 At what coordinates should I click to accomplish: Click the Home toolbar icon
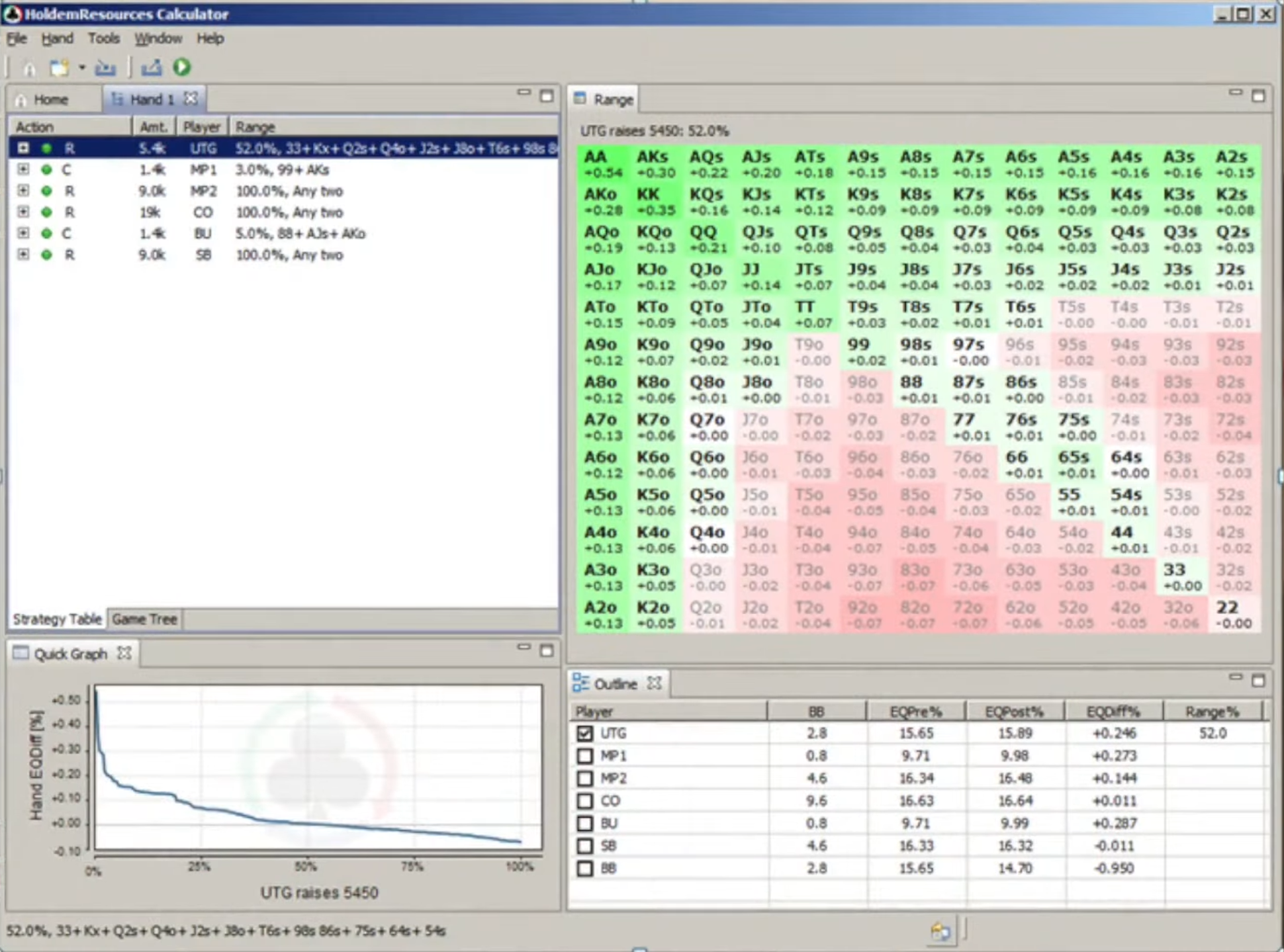[x=29, y=67]
